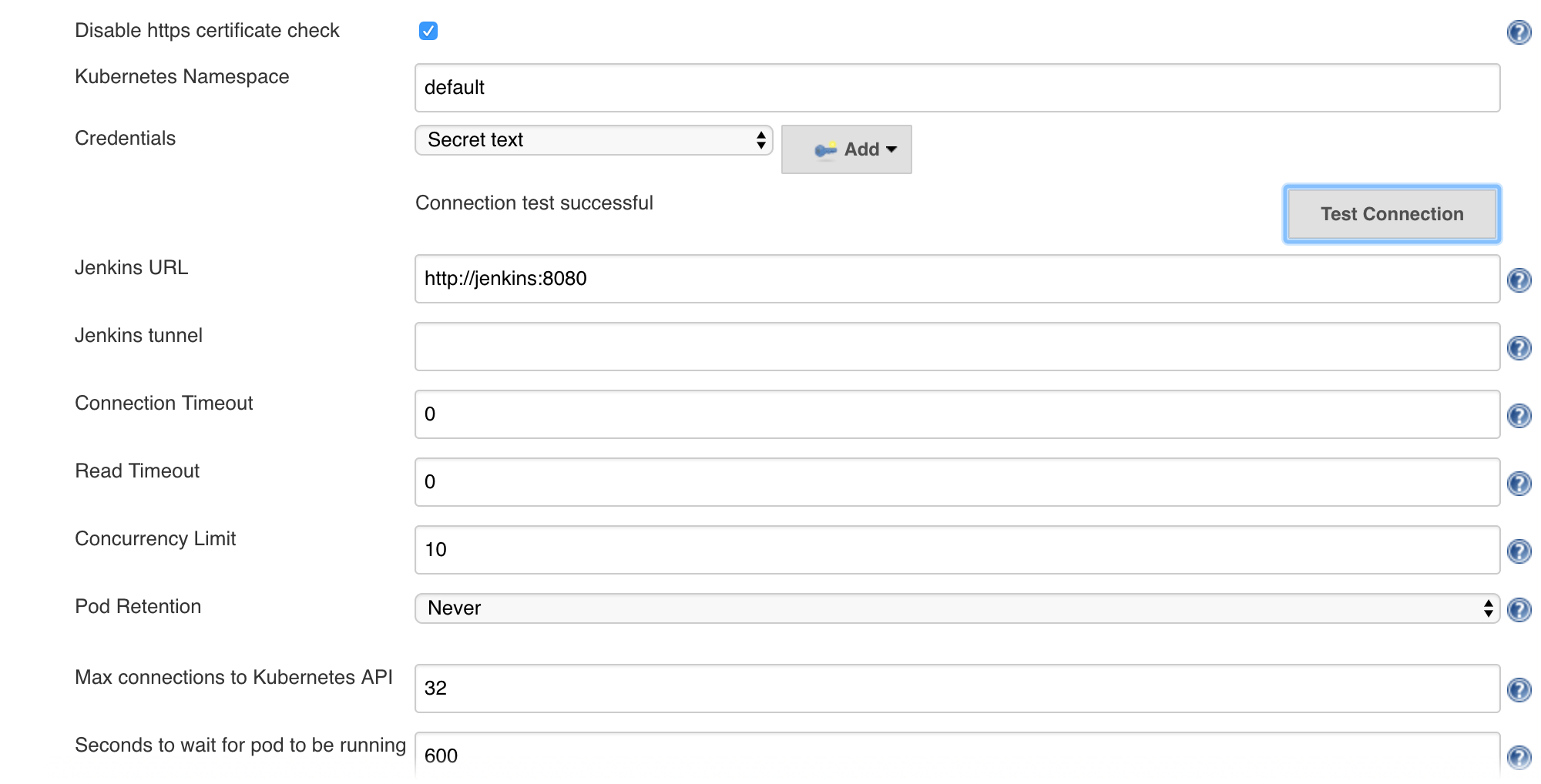The width and height of the screenshot is (1541, 784).
Task: Select the Concurrency Limit field
Action: point(957,550)
